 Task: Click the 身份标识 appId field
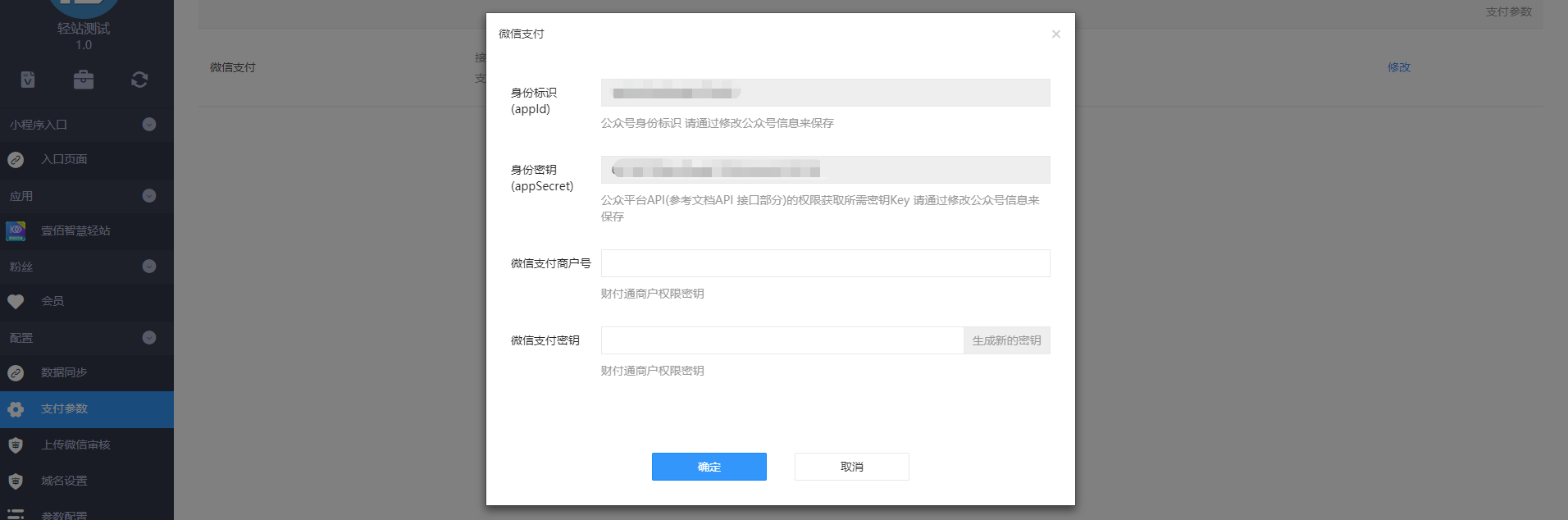pos(826,93)
